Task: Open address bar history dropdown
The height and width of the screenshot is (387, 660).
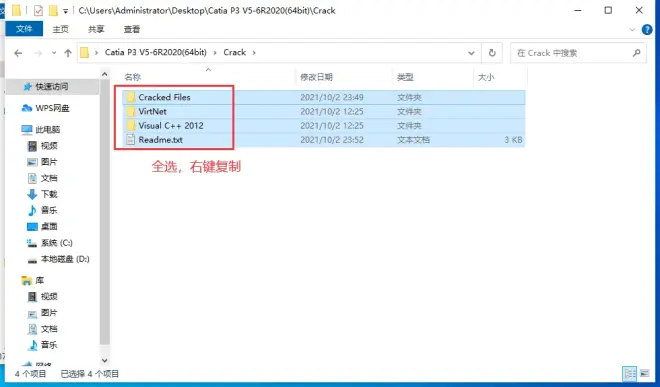Action: [471, 53]
